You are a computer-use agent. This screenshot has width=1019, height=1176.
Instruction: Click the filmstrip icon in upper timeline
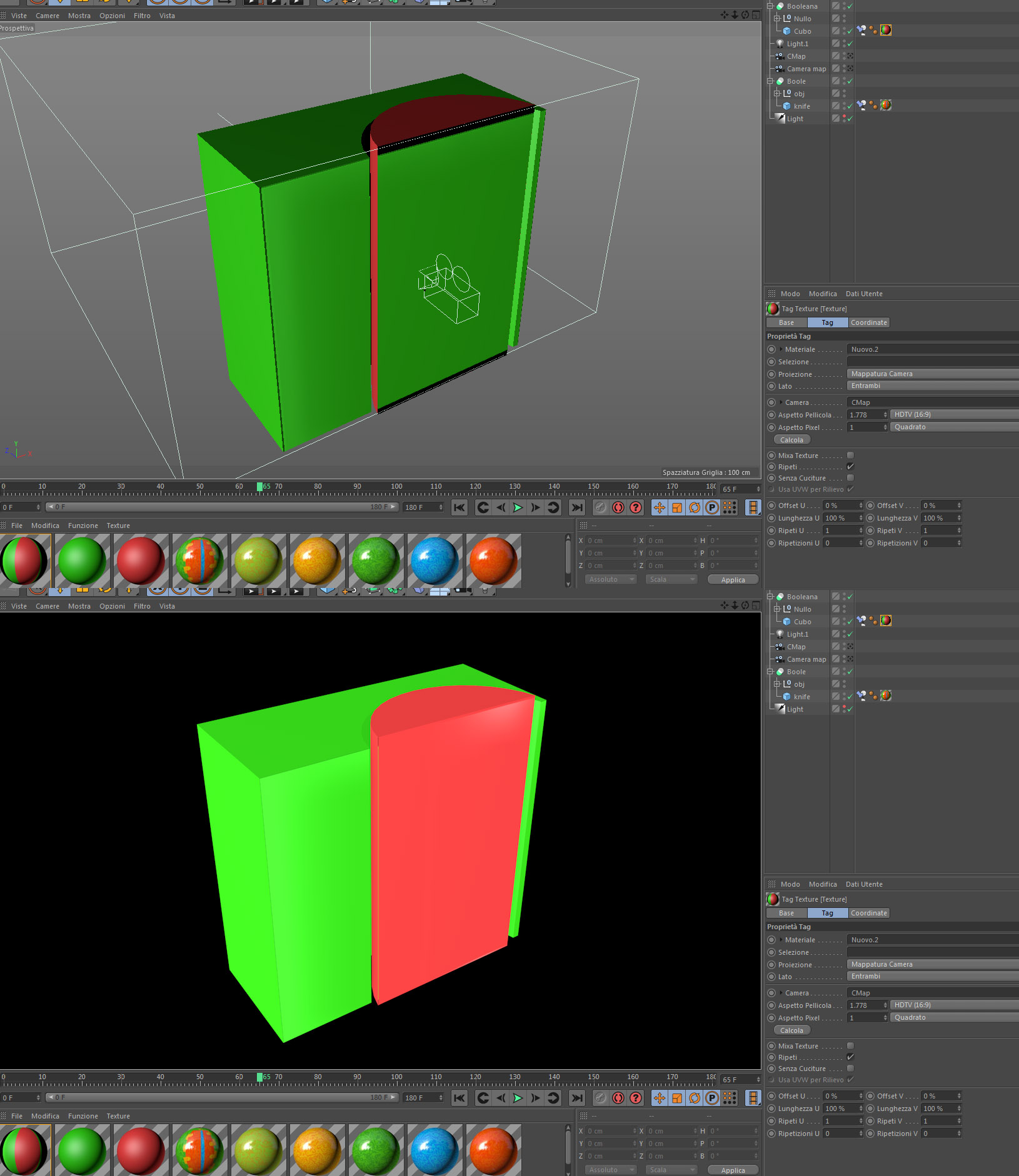[753, 507]
